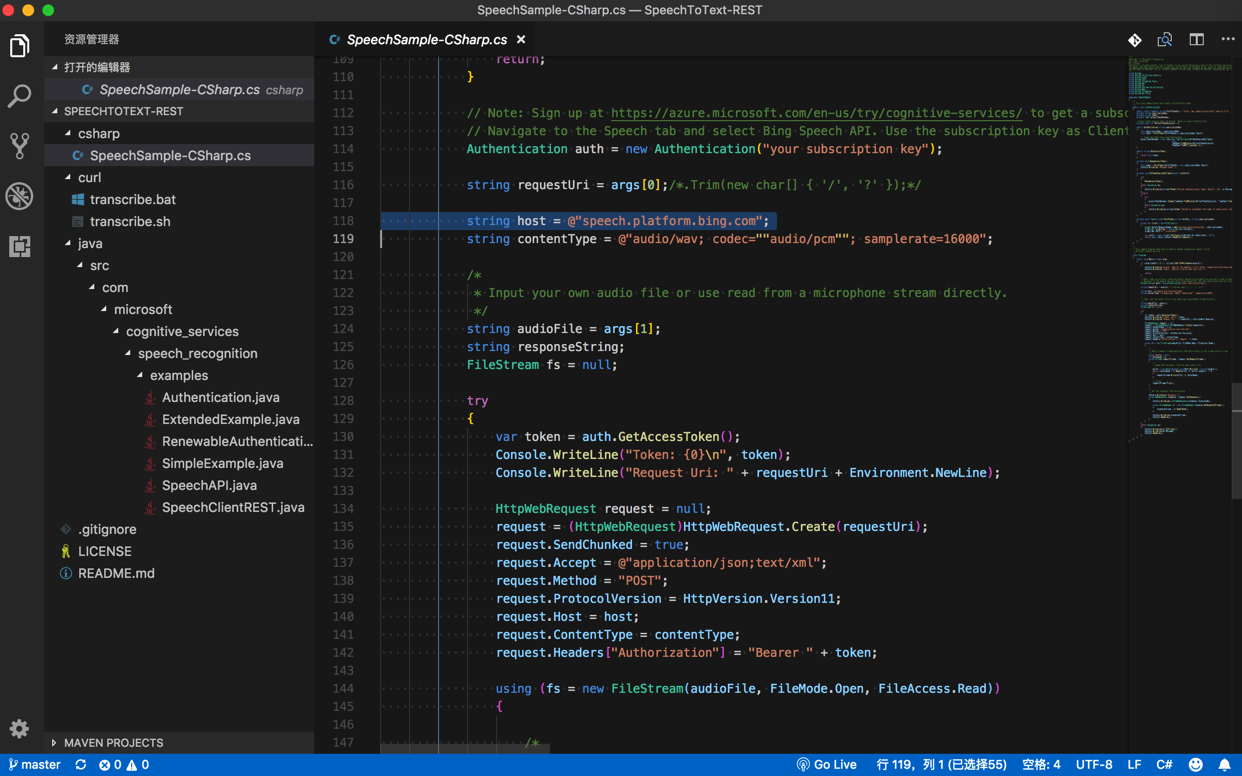Split the editor to the right

point(1196,40)
